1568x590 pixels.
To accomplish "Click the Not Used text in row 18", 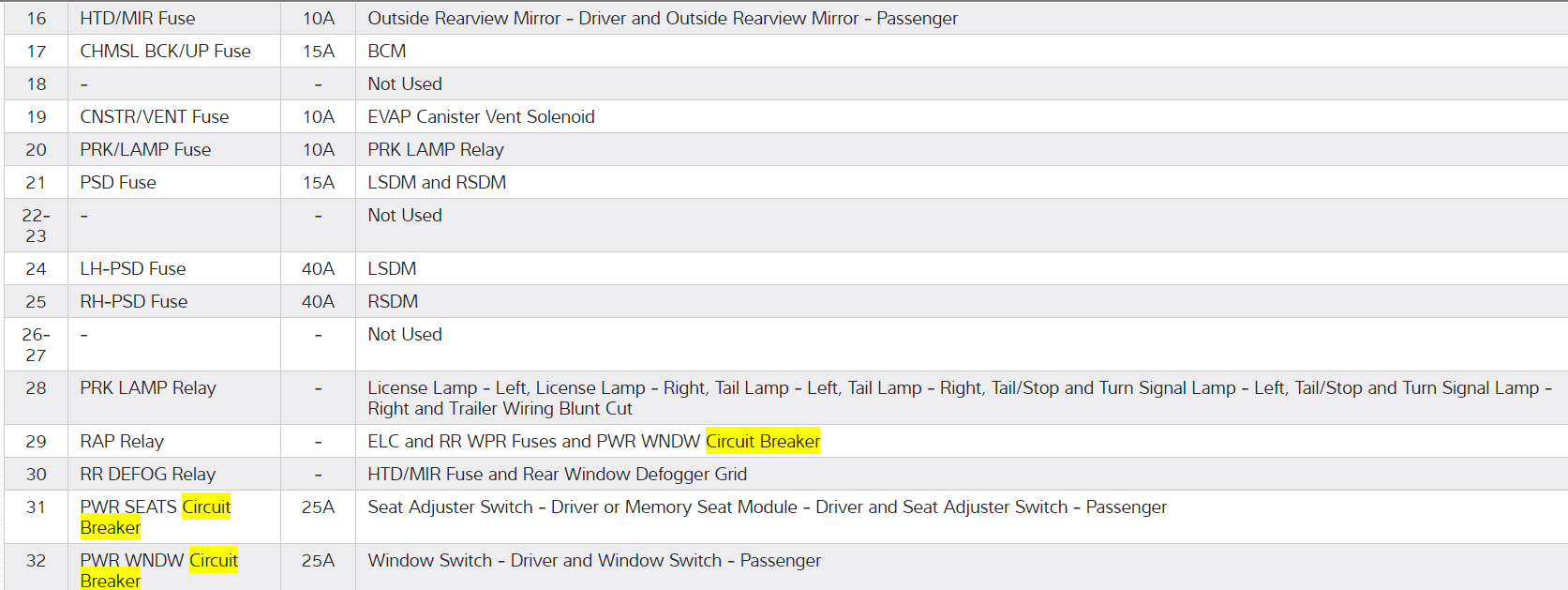I will coord(405,84).
